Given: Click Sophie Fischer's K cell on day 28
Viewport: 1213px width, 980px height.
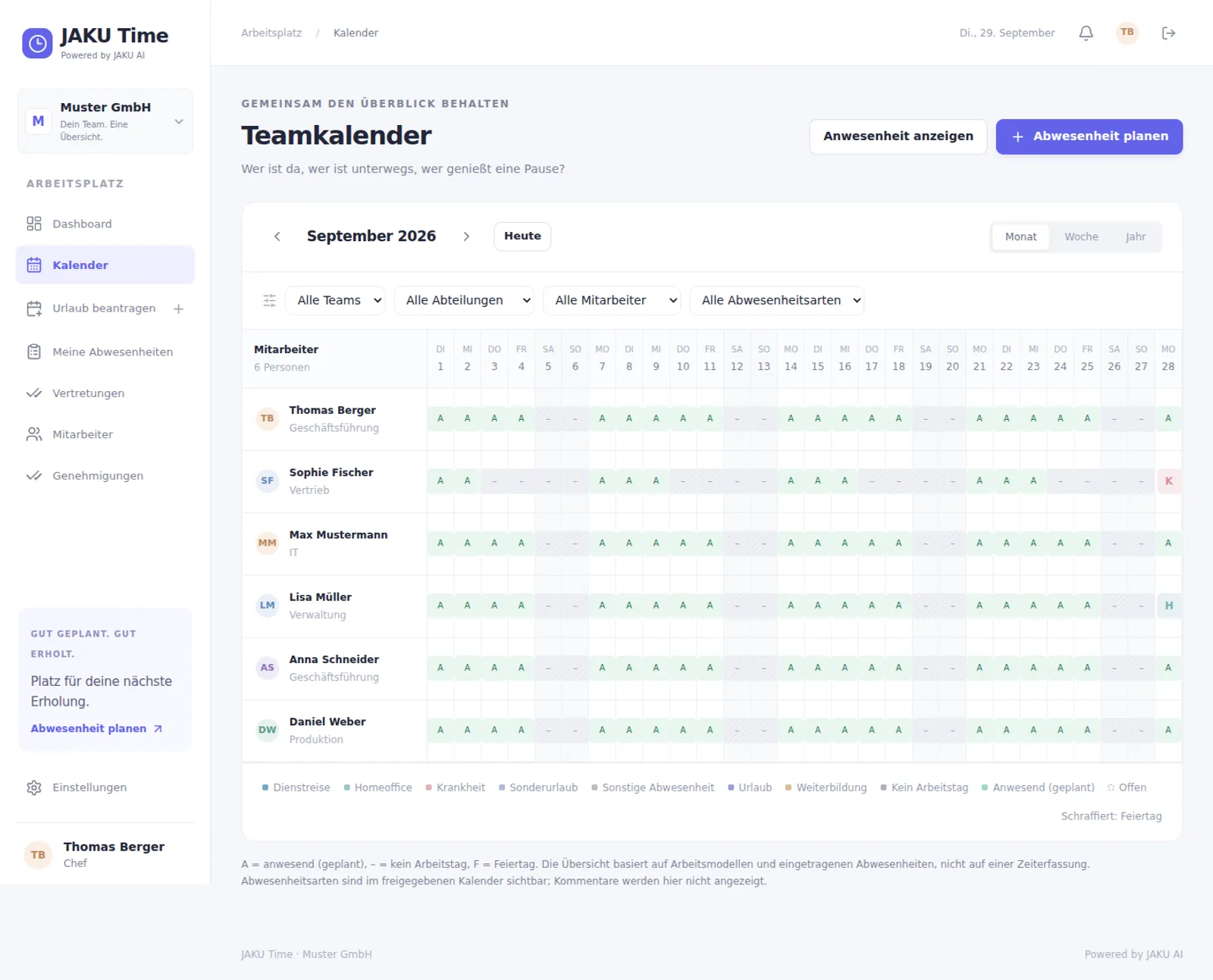Looking at the screenshot, I should [1168, 481].
